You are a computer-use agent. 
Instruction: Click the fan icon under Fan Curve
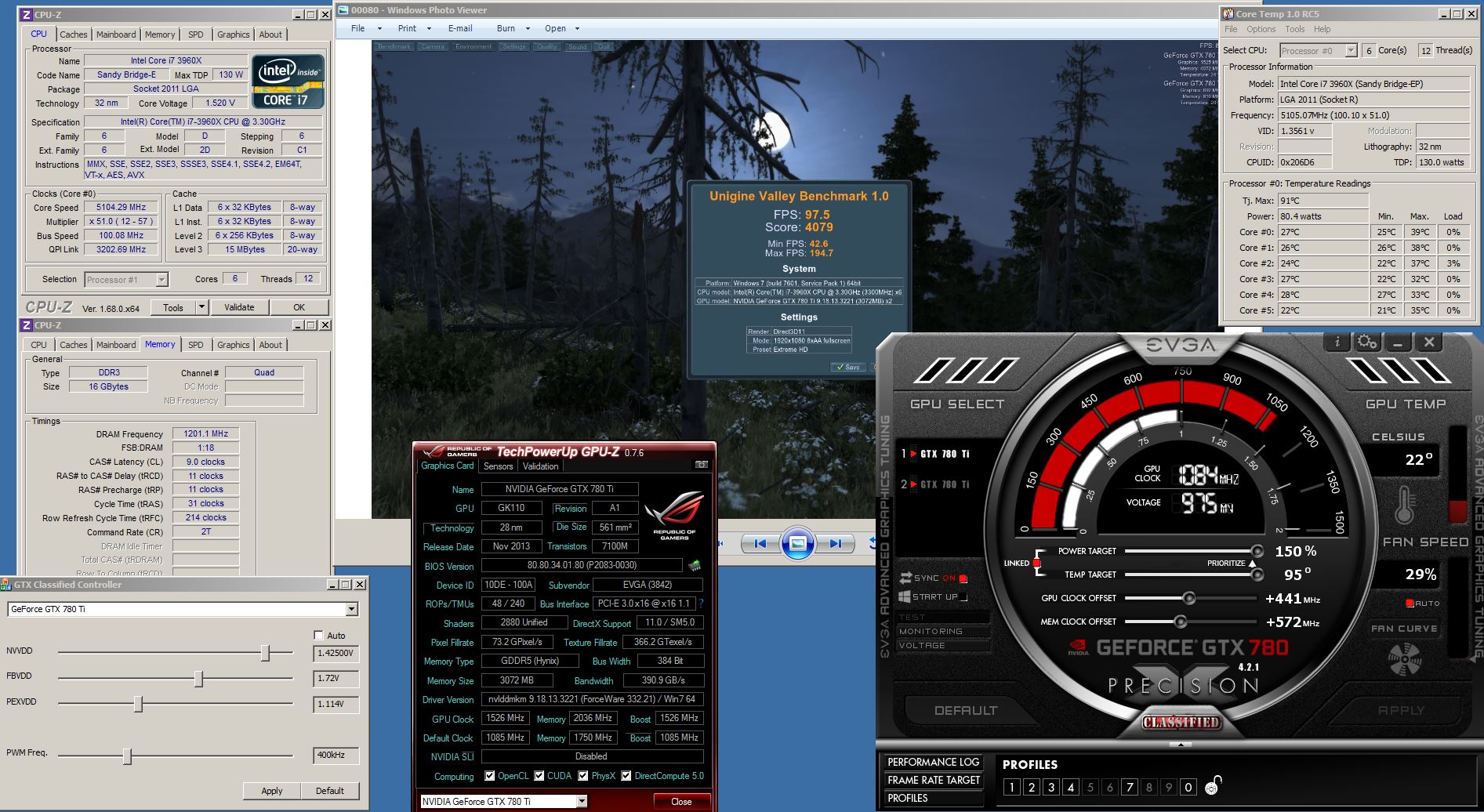(1404, 660)
